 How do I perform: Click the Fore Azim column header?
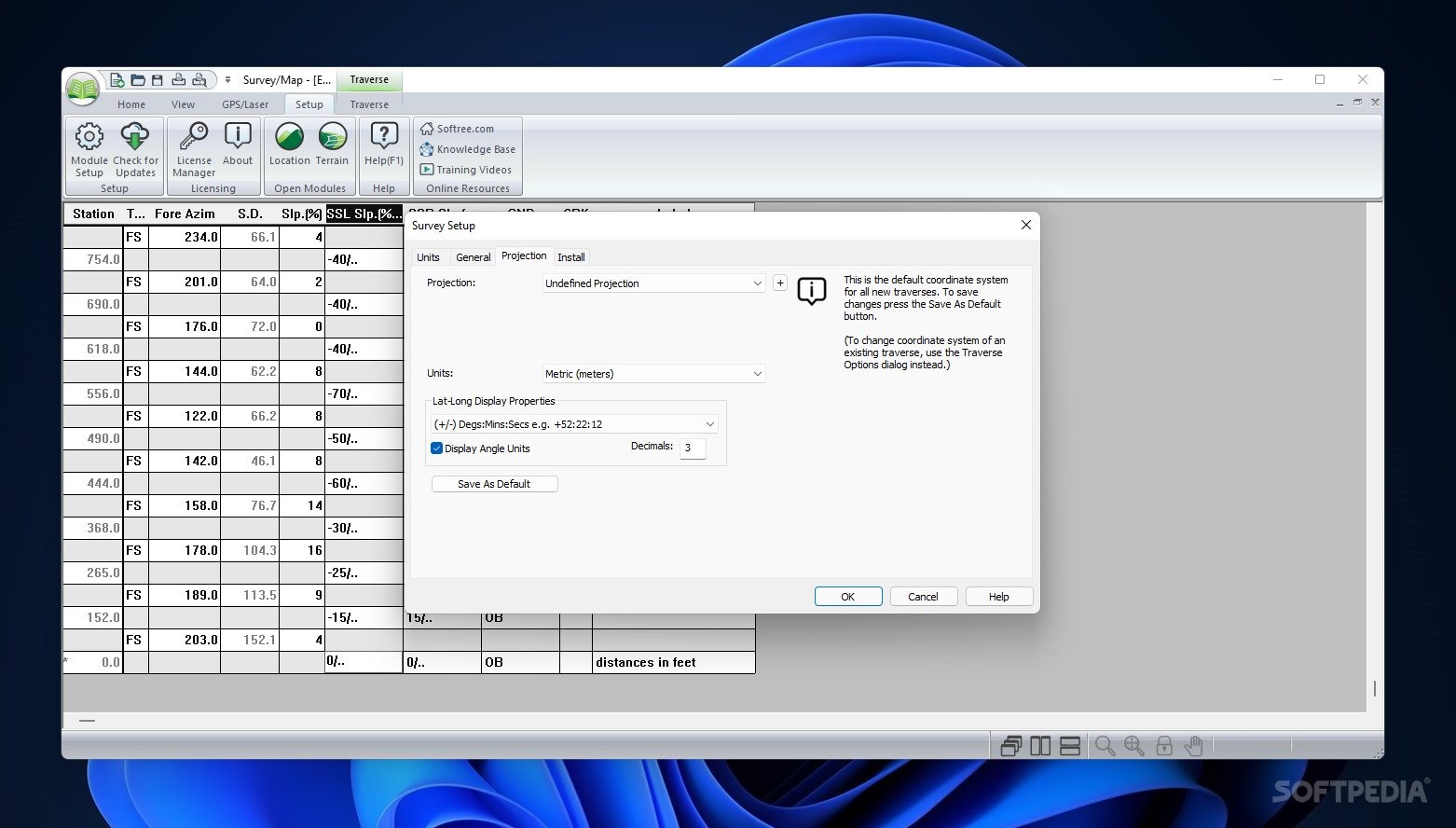click(185, 214)
